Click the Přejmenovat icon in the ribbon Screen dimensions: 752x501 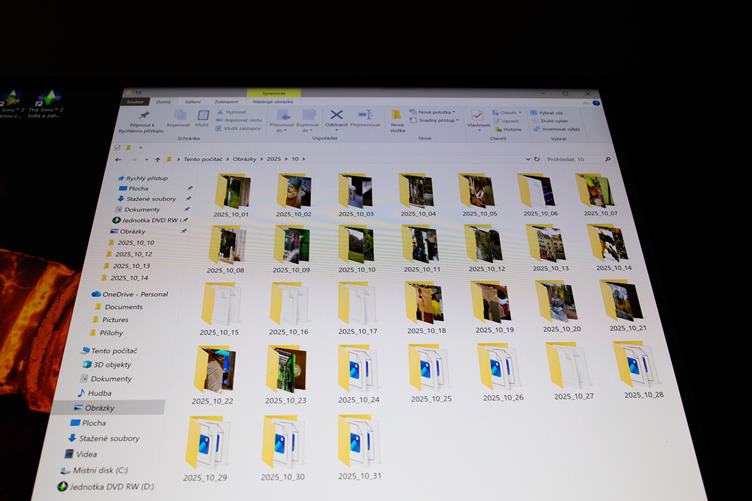tap(365, 116)
